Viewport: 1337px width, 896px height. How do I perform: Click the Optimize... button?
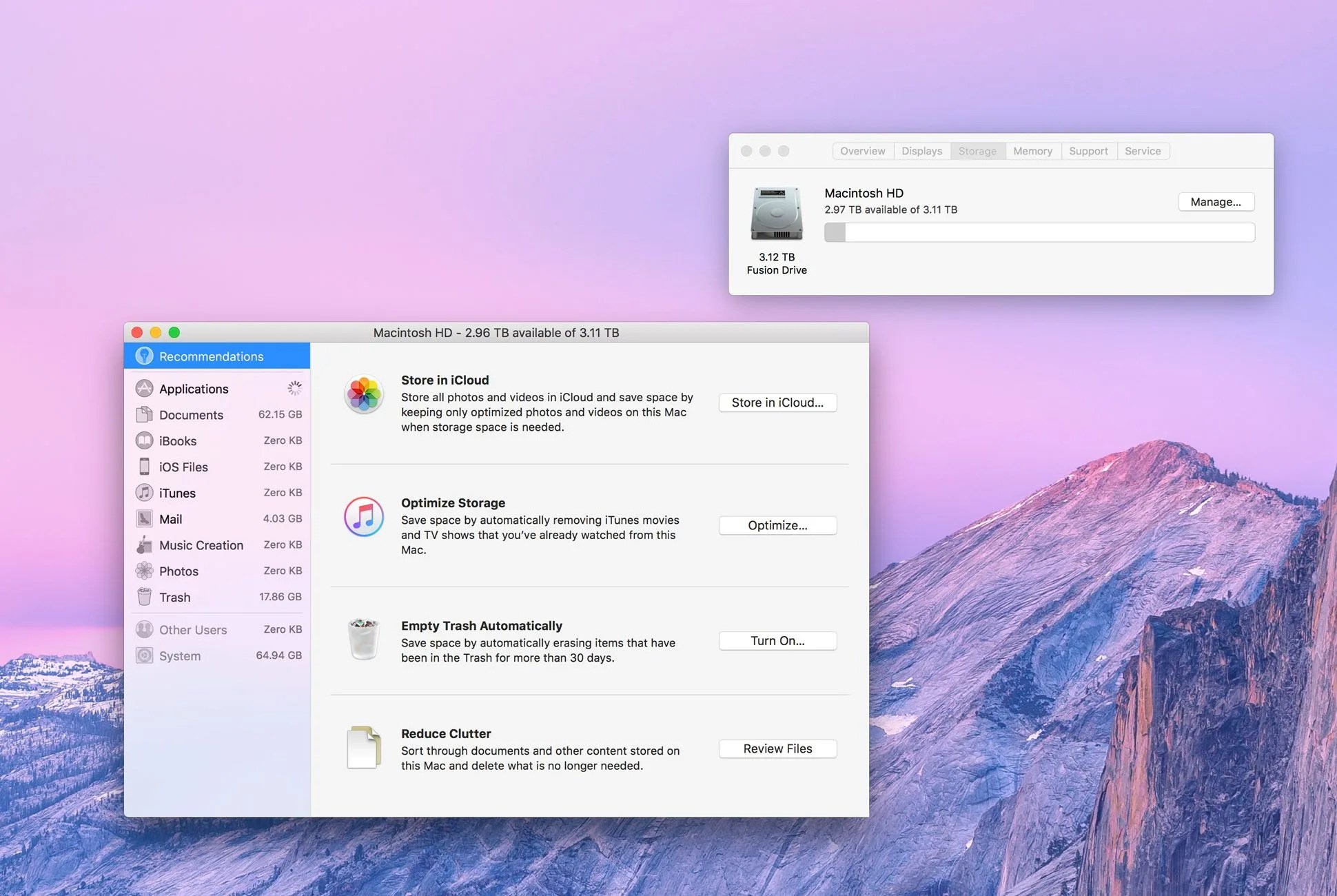(x=778, y=525)
